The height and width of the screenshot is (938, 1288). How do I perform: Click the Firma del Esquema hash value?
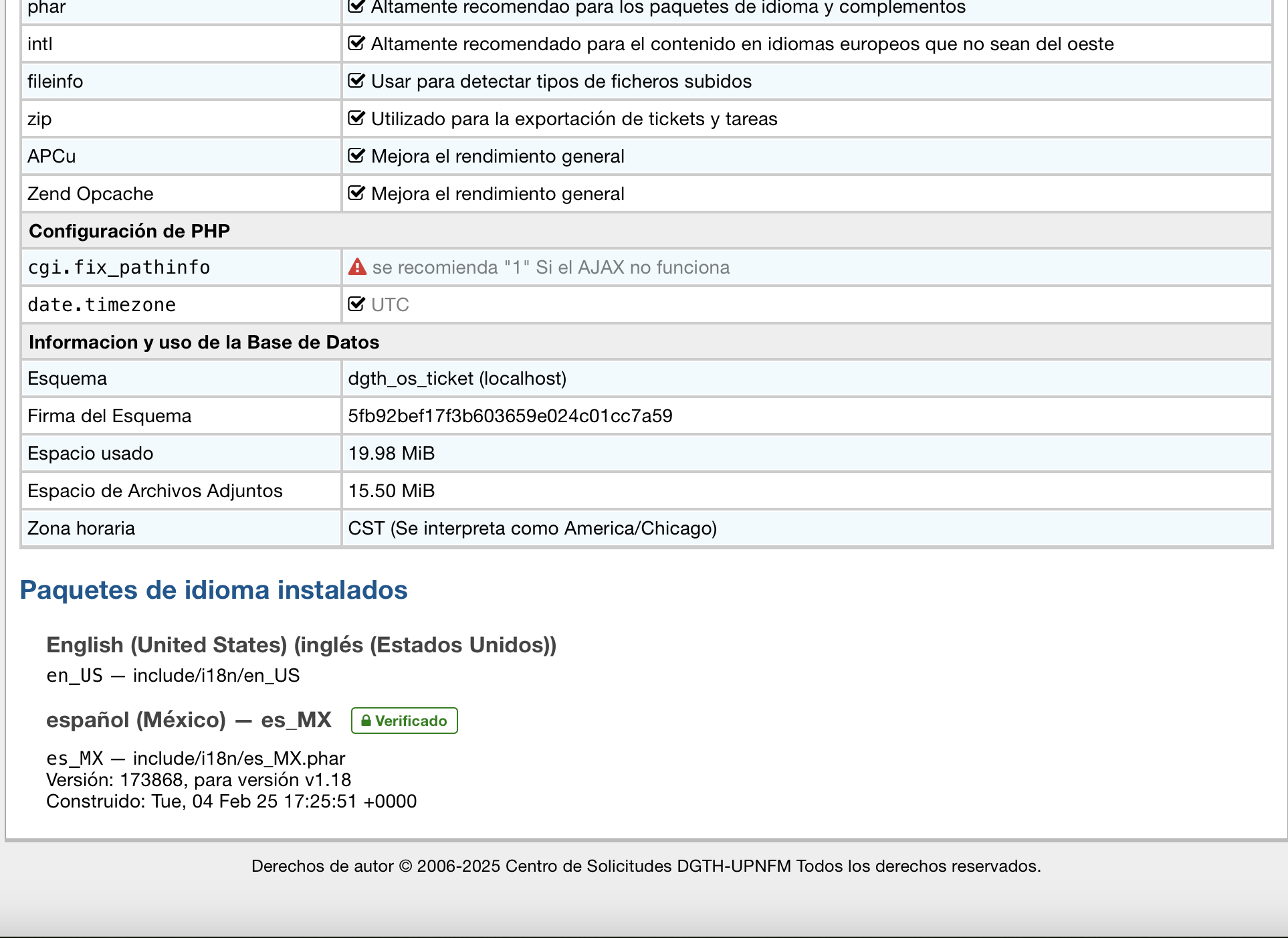point(510,416)
